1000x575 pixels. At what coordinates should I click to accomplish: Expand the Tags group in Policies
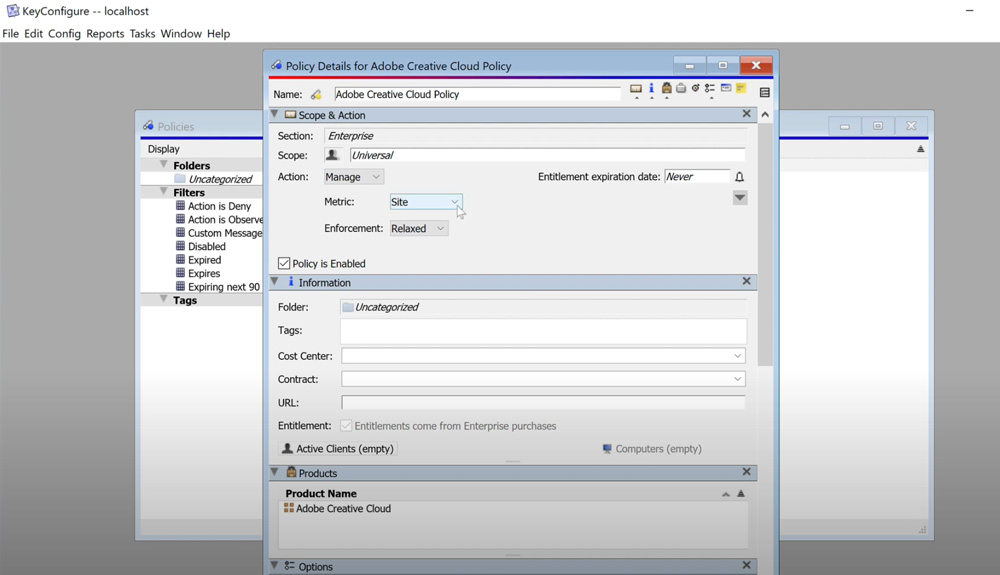[x=164, y=299]
